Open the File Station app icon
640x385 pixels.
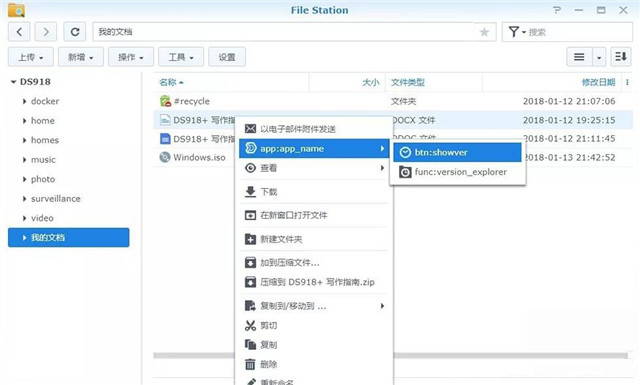[x=16, y=10]
